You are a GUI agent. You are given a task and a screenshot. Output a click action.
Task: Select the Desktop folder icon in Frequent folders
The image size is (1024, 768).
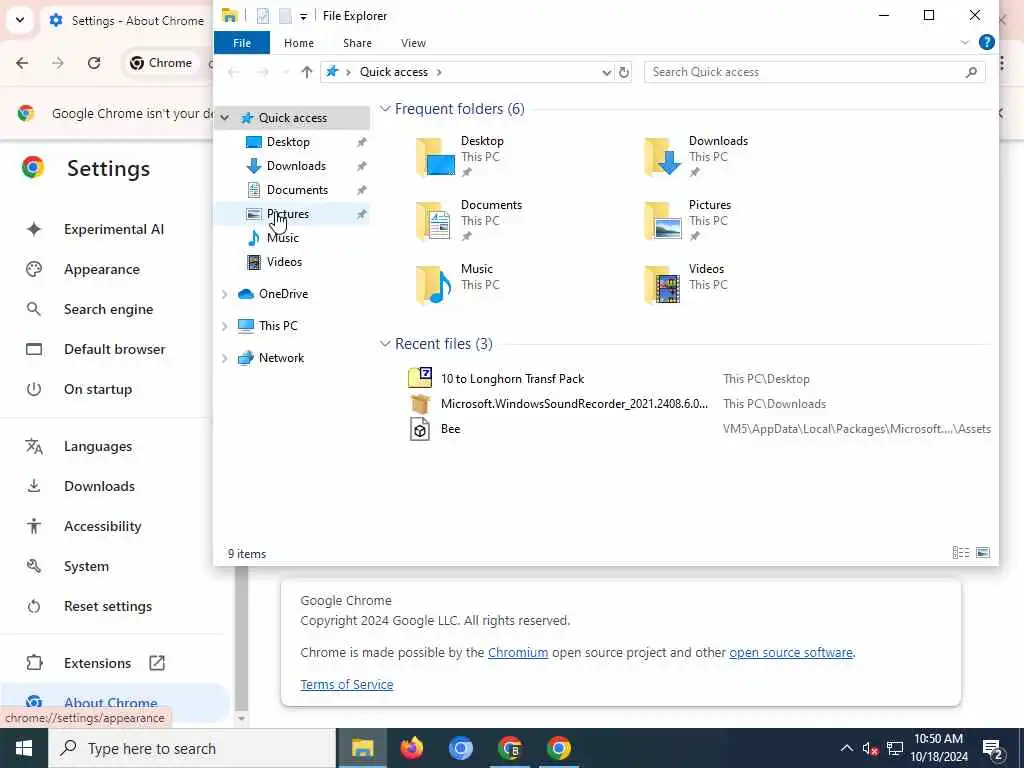coord(436,157)
